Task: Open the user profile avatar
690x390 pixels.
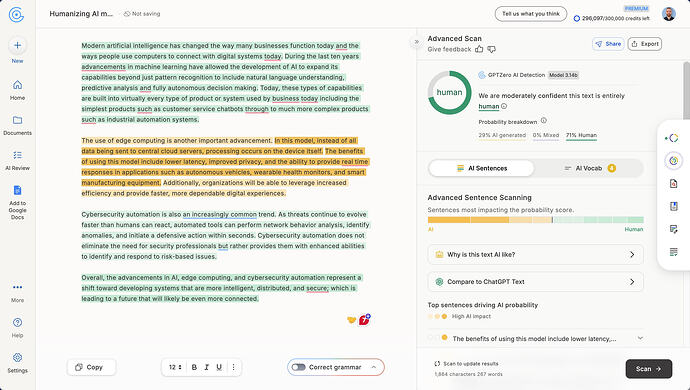Action: point(668,14)
